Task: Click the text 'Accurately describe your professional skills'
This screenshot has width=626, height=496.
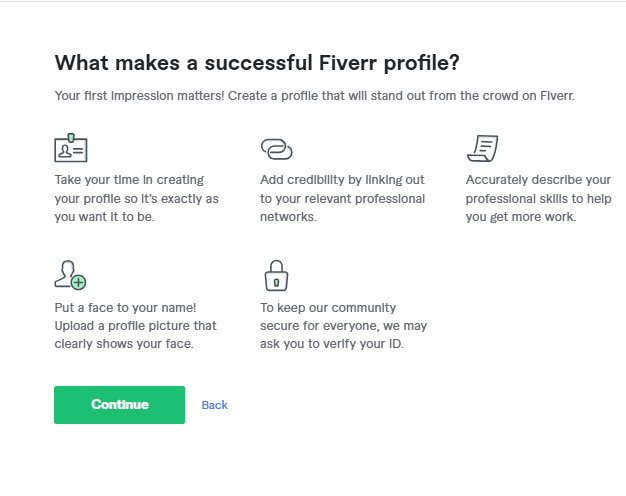Action: click(x=538, y=189)
